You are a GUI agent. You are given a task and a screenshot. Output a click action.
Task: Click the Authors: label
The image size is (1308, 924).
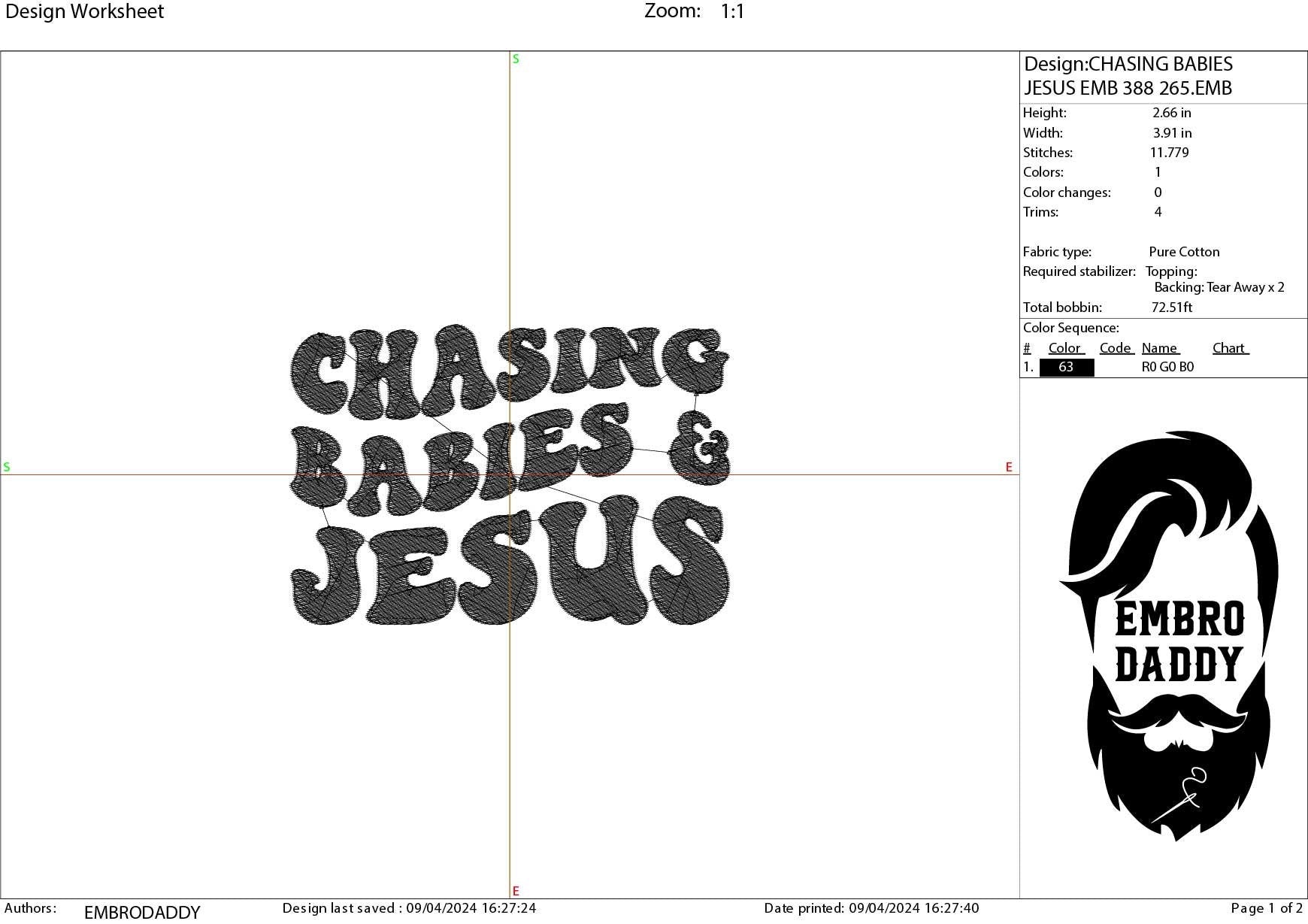(30, 908)
